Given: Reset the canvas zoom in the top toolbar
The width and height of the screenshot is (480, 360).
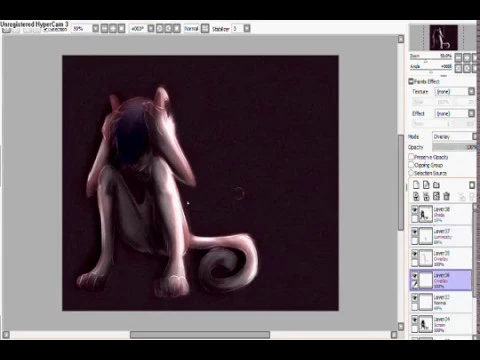Looking at the screenshot, I should [x=122, y=29].
